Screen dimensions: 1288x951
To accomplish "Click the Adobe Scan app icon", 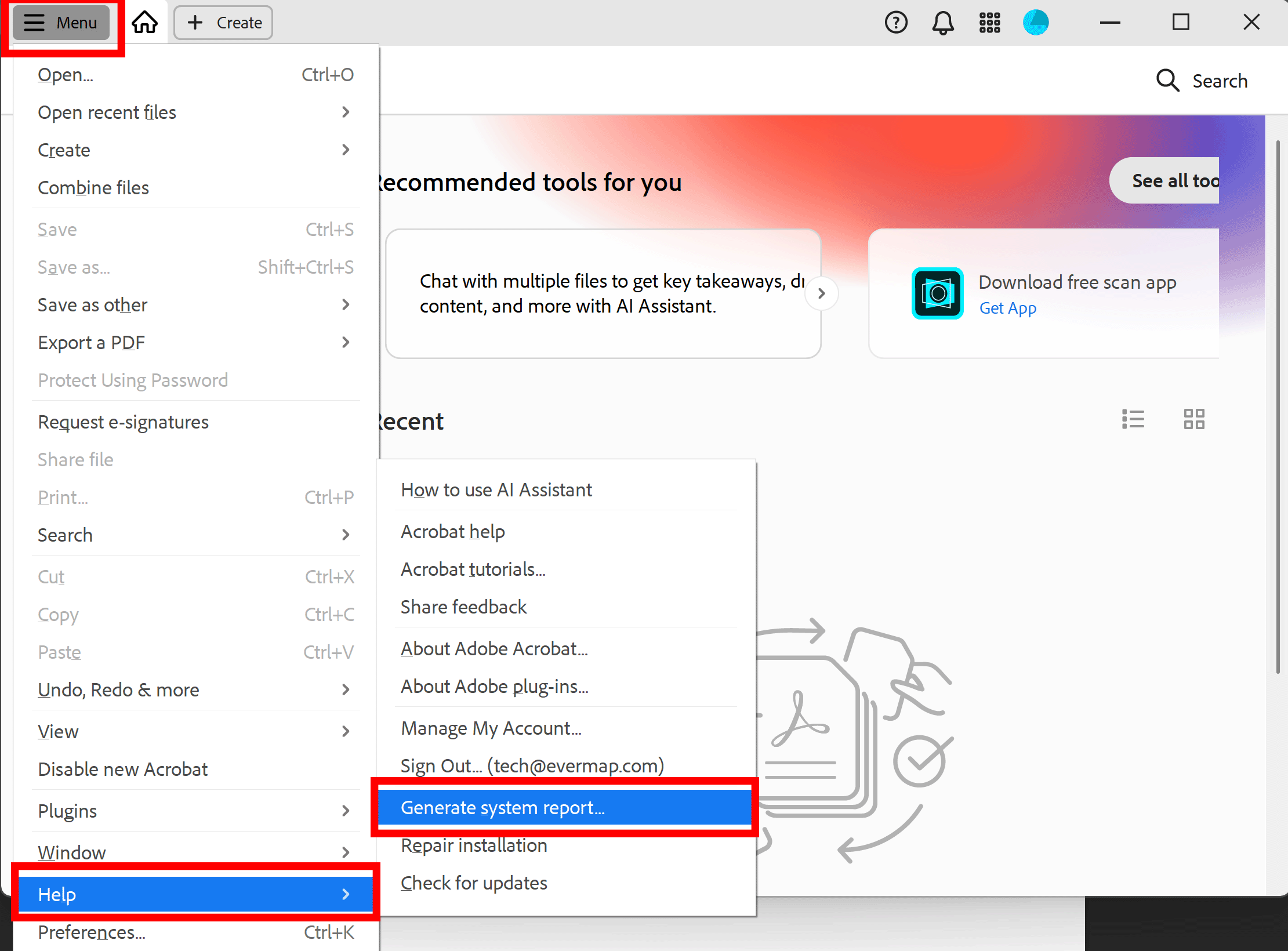I will [938, 293].
